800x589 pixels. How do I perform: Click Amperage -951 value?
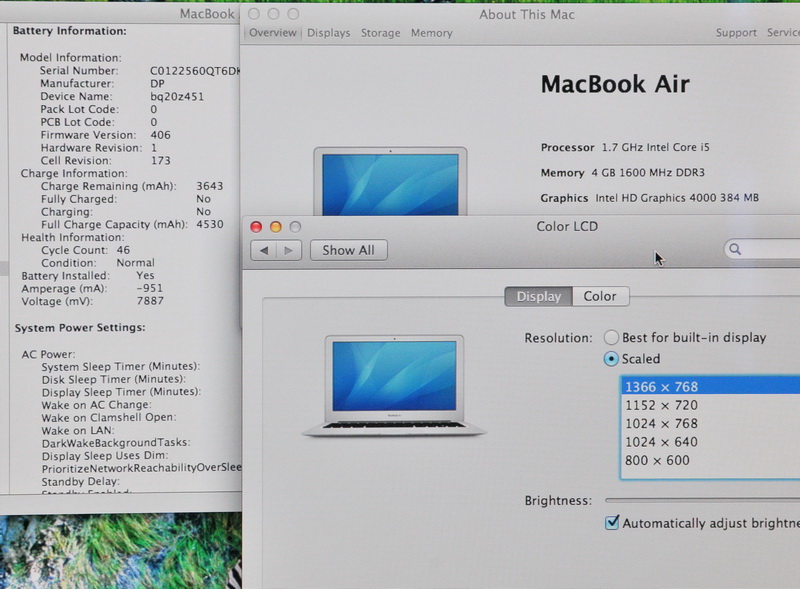(x=149, y=288)
